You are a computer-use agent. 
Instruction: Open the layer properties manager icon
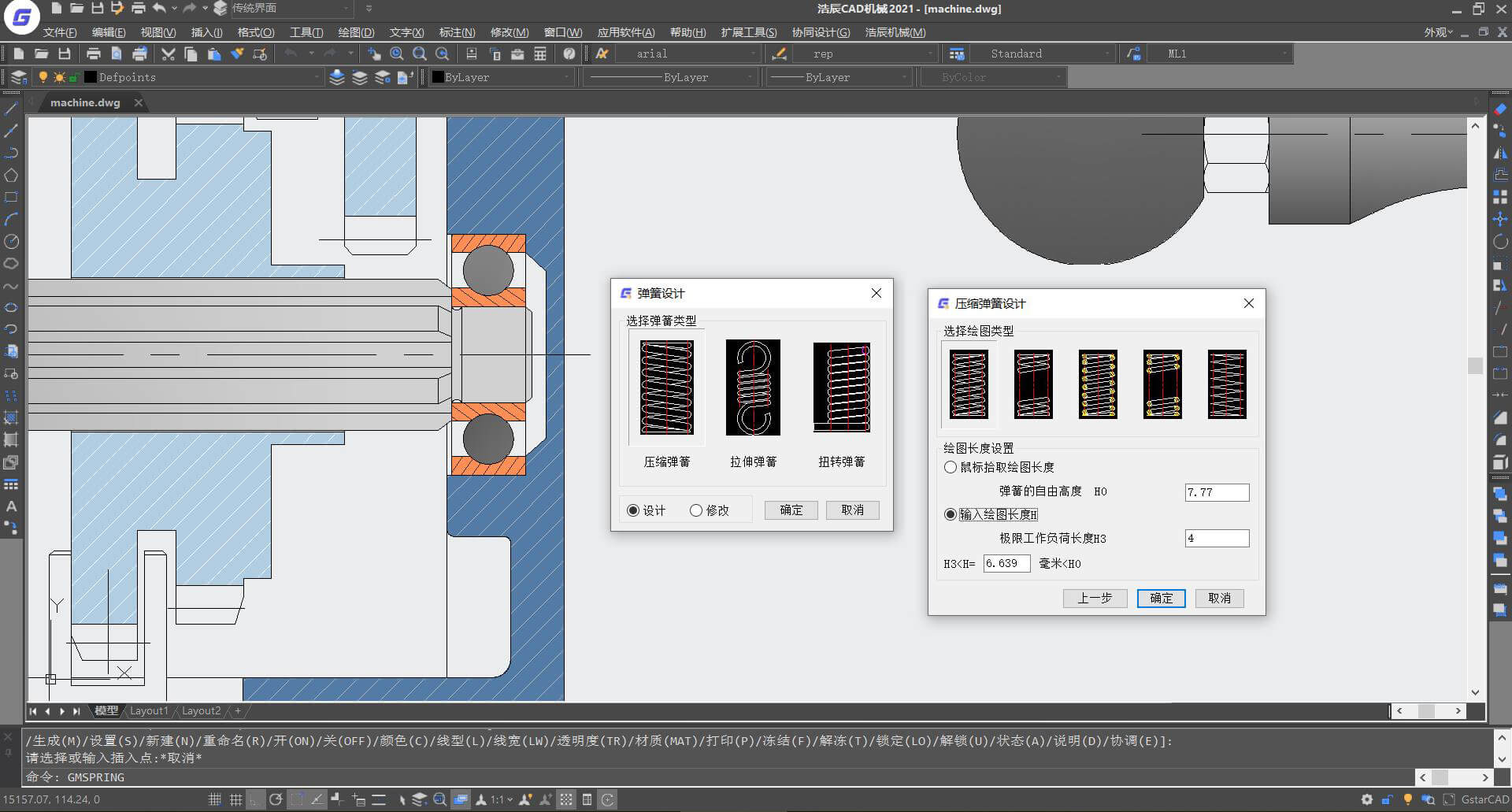coord(19,77)
